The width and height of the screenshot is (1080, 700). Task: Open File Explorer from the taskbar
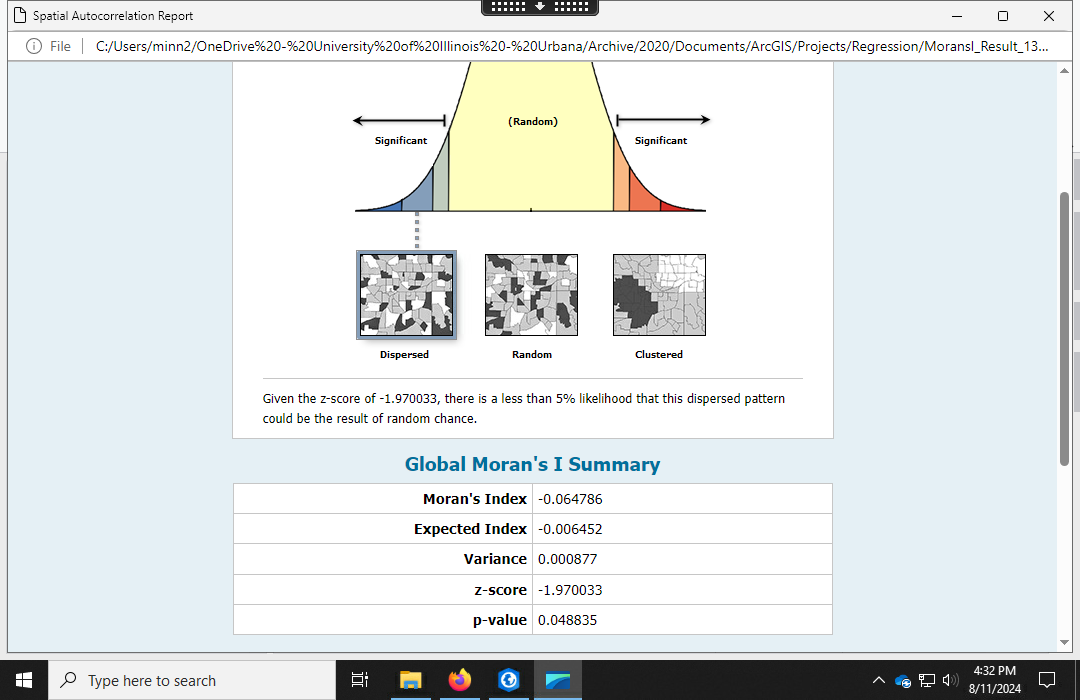(411, 680)
